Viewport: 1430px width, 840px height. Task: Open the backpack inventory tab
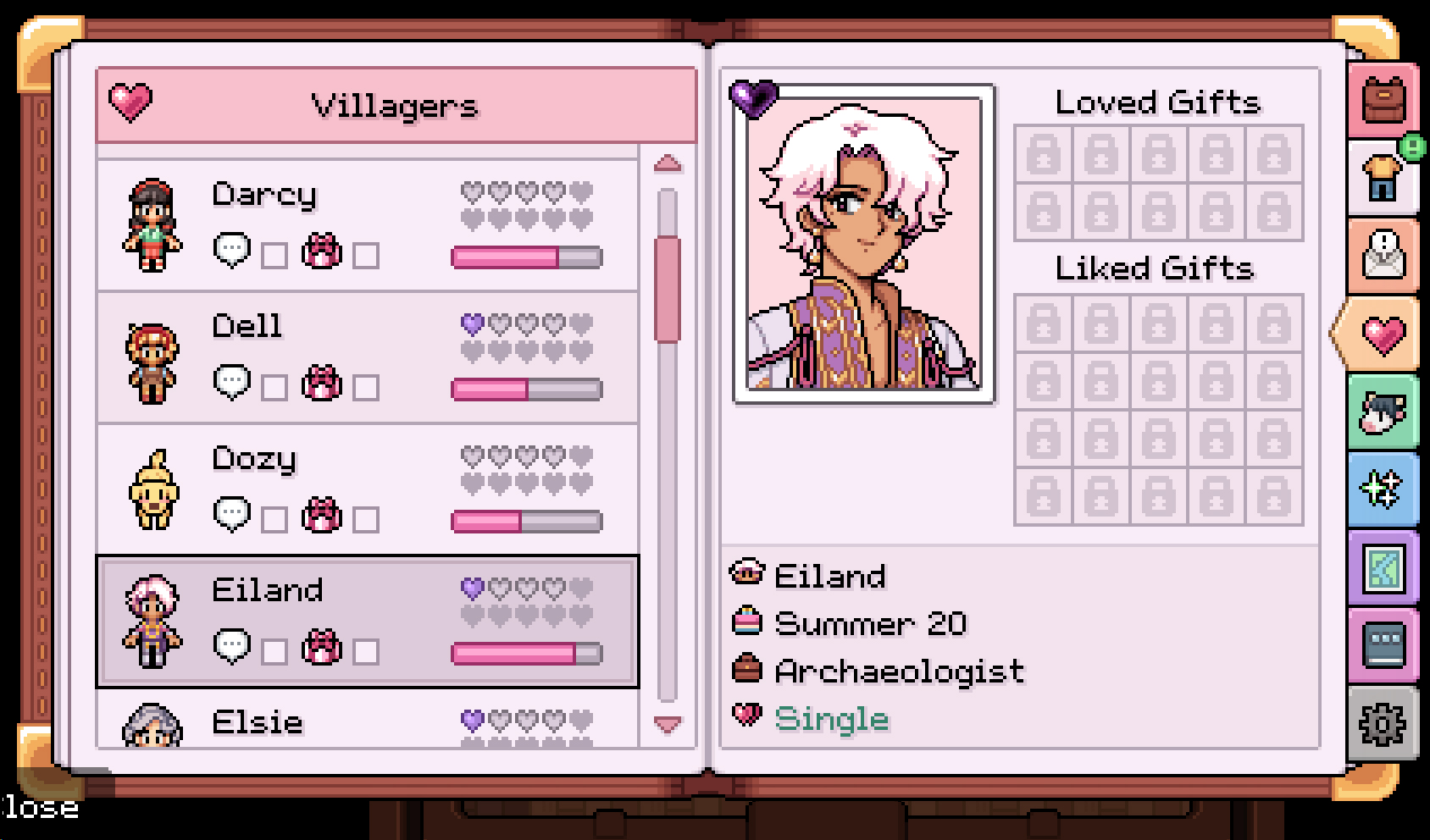(1383, 101)
